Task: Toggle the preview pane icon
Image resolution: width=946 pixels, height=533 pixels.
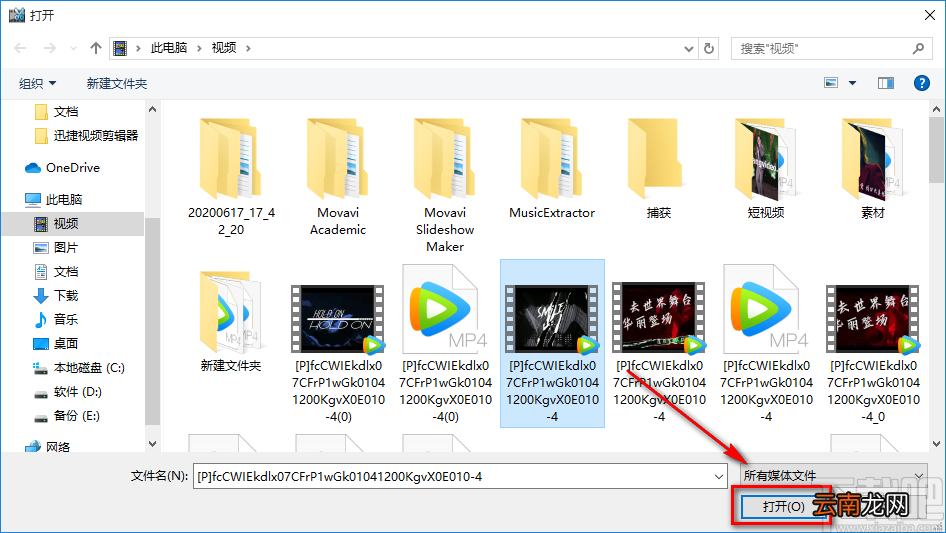Action: click(x=886, y=83)
